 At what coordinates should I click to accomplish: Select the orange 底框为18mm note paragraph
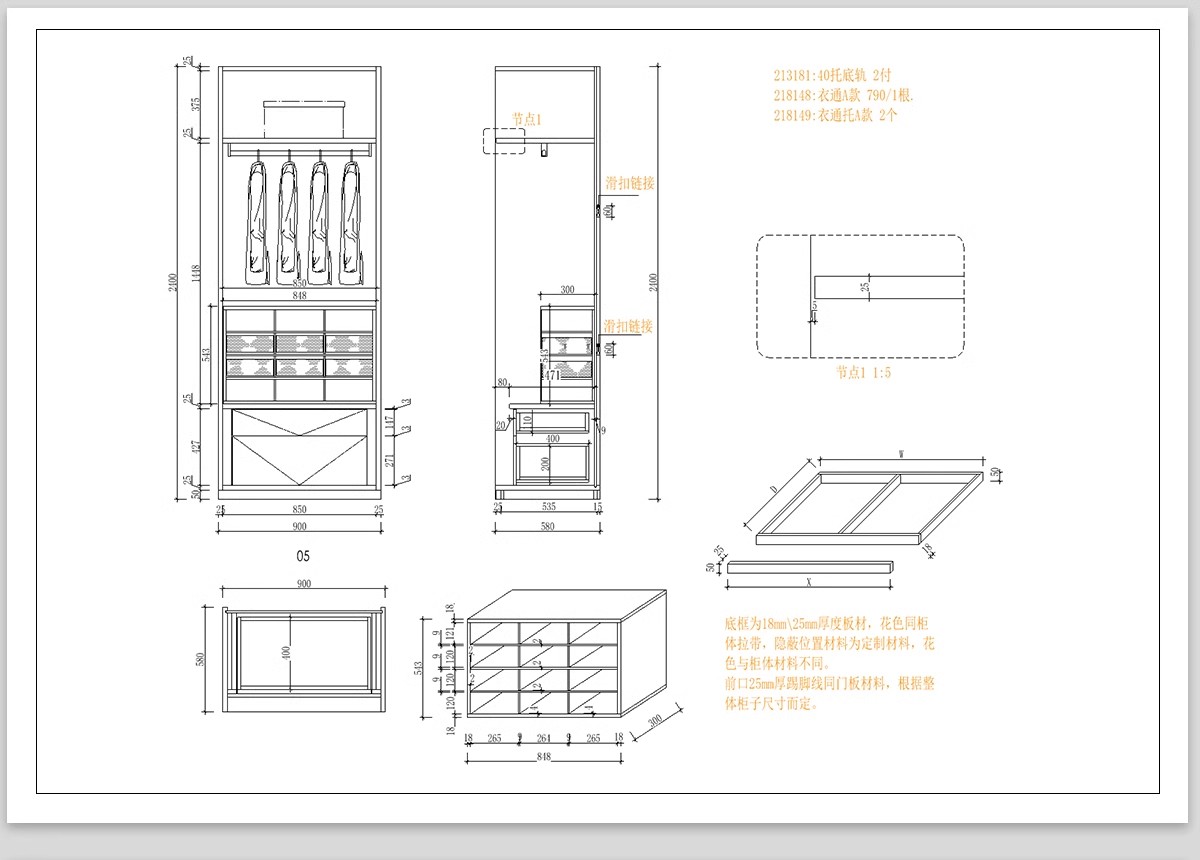point(830,662)
